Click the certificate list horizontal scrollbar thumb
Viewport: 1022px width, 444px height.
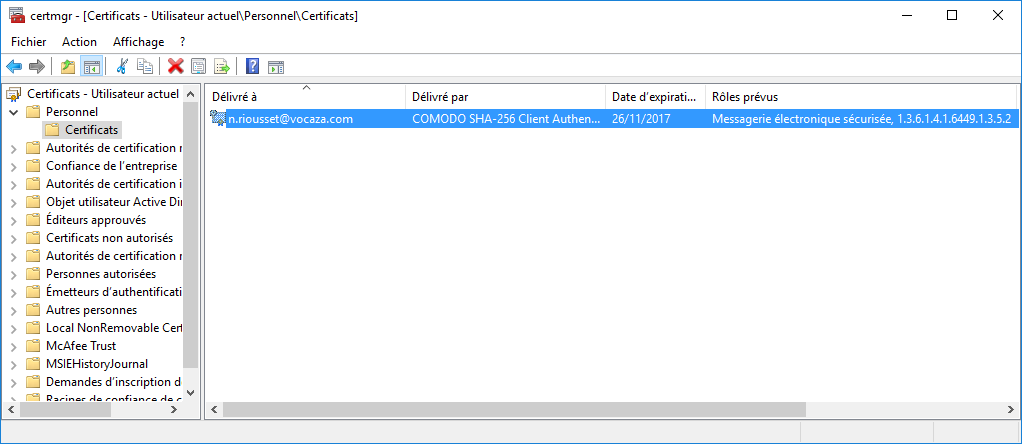coord(514,409)
